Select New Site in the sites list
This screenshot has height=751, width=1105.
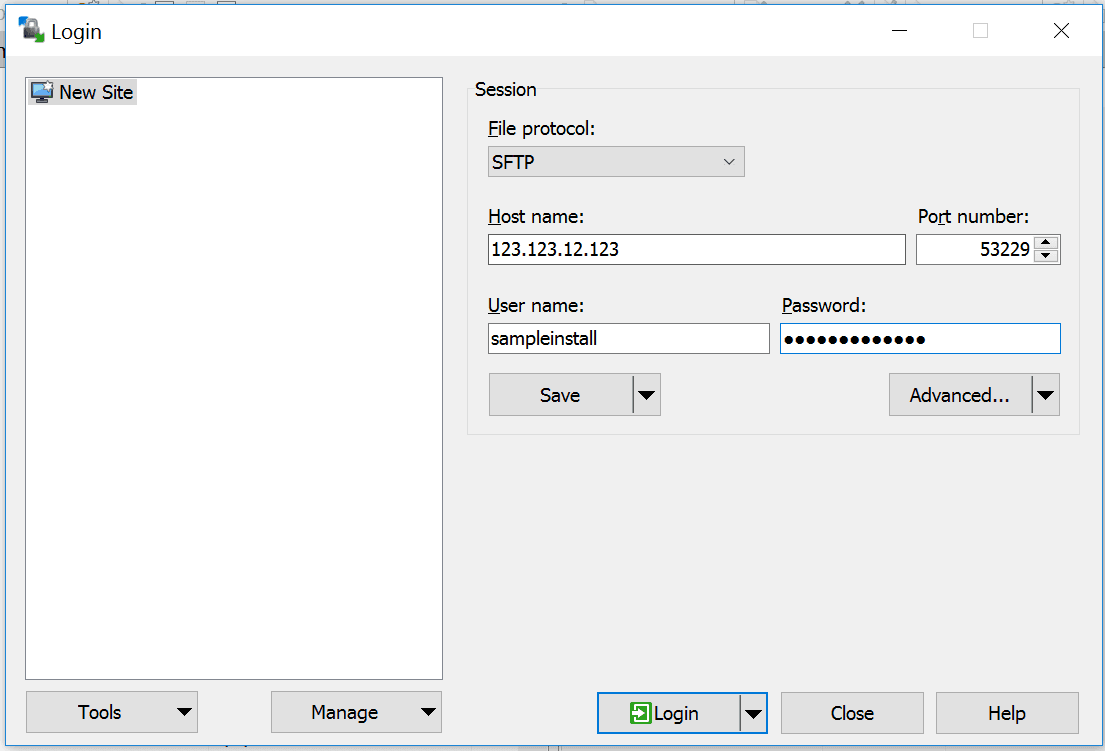(x=96, y=92)
